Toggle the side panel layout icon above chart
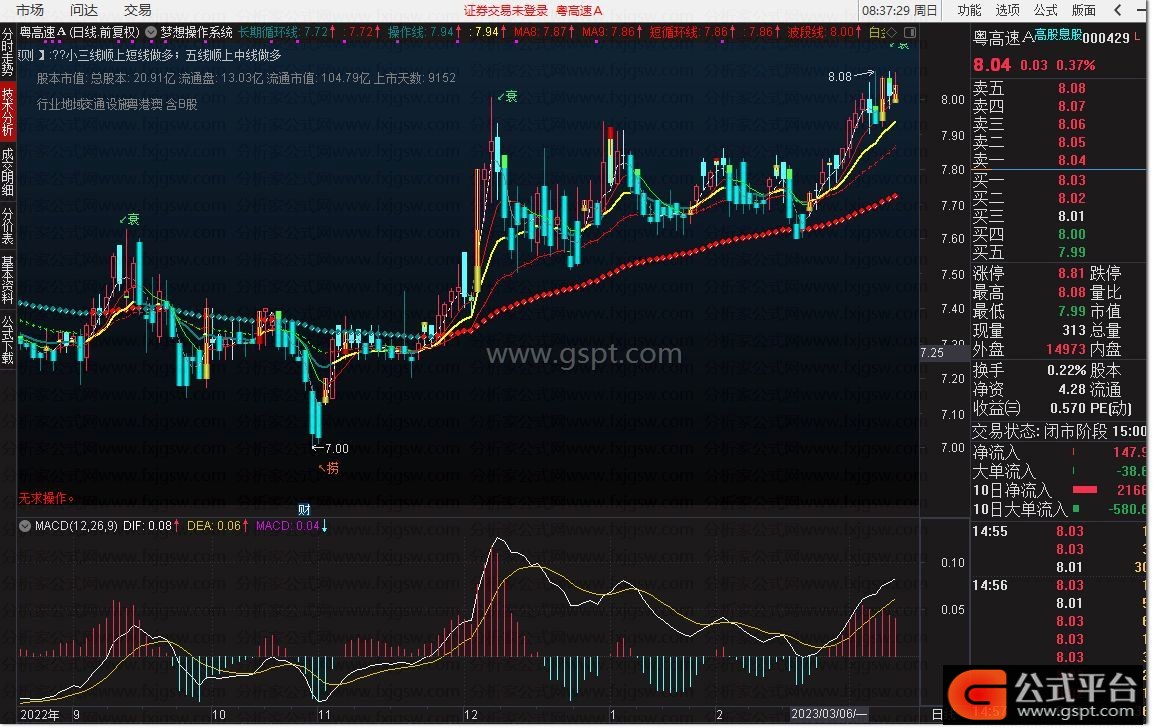The width and height of the screenshot is (1153, 728). tap(910, 32)
